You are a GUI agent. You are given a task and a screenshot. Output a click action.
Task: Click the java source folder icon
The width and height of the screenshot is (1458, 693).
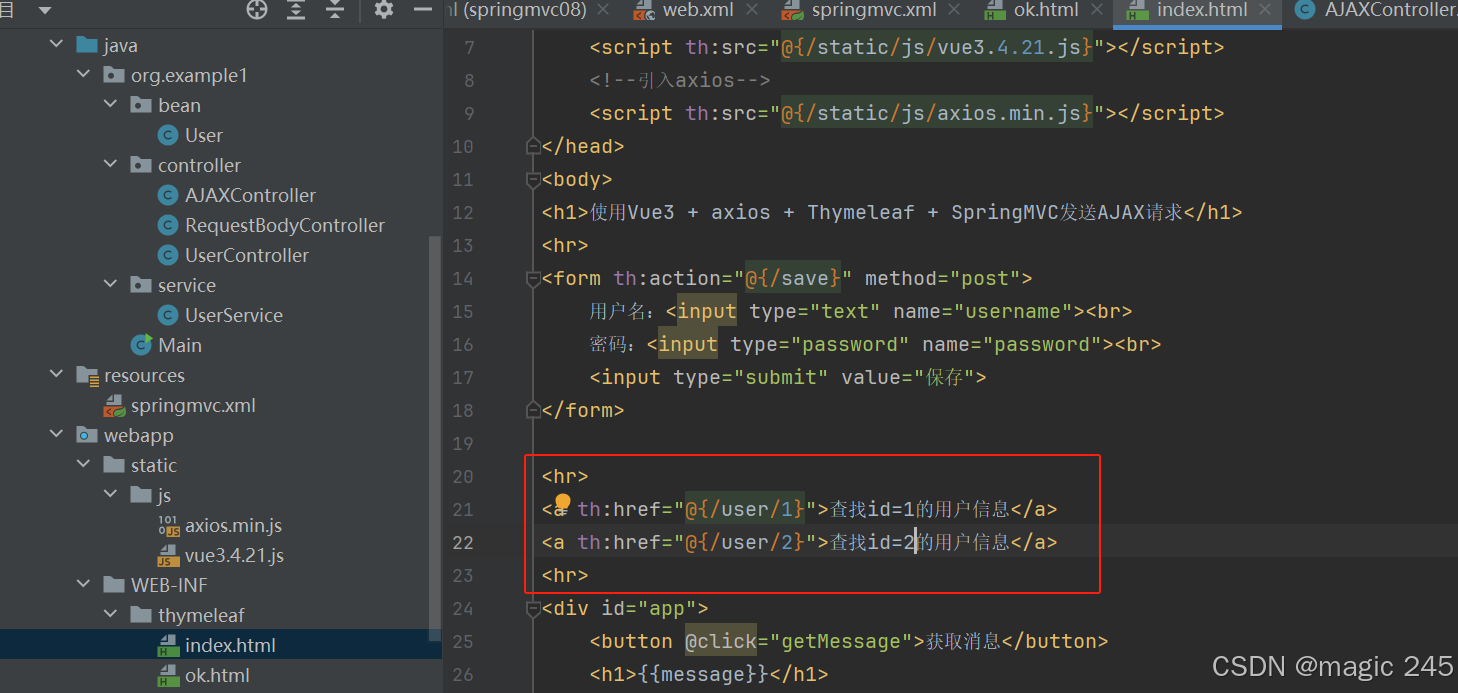[x=87, y=45]
